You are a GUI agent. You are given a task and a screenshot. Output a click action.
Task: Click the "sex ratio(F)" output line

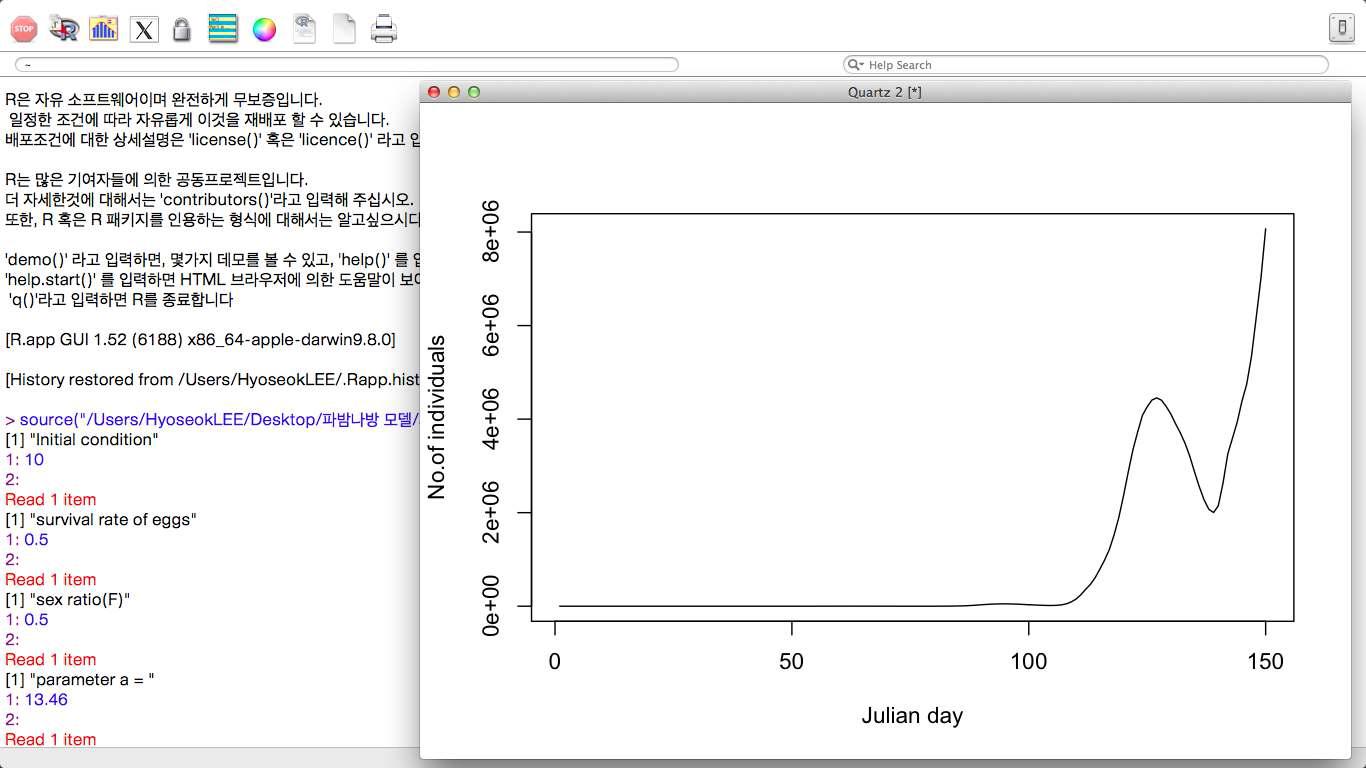click(68, 600)
